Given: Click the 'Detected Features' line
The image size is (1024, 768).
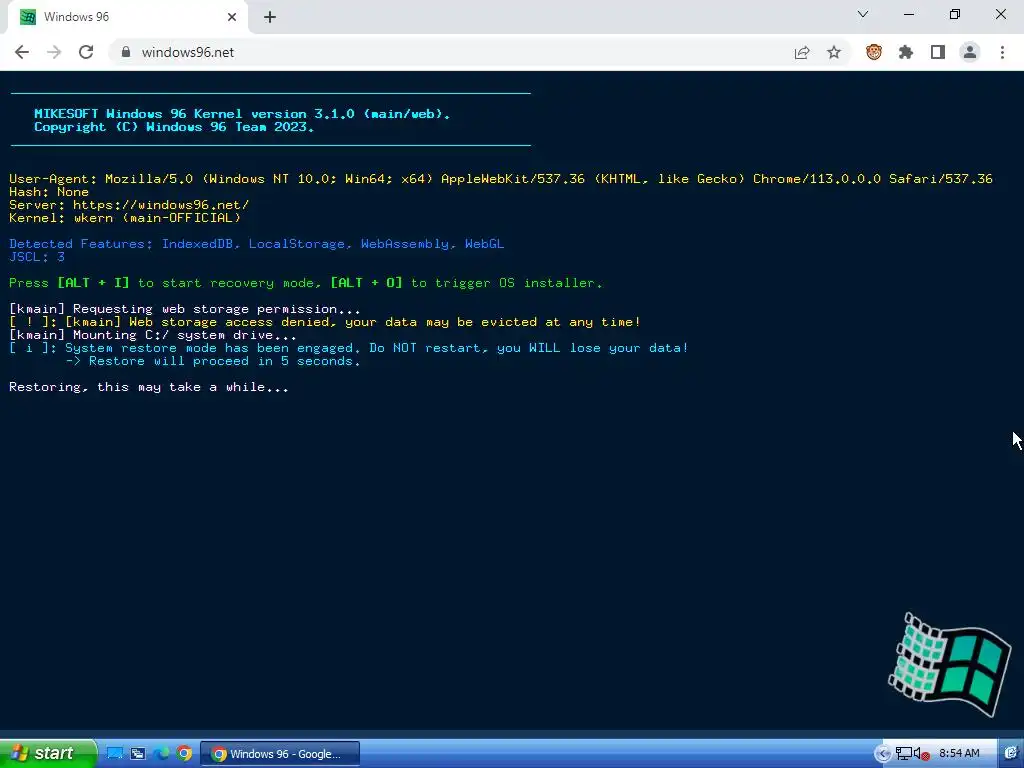Looking at the screenshot, I should pyautogui.click(x=257, y=244).
